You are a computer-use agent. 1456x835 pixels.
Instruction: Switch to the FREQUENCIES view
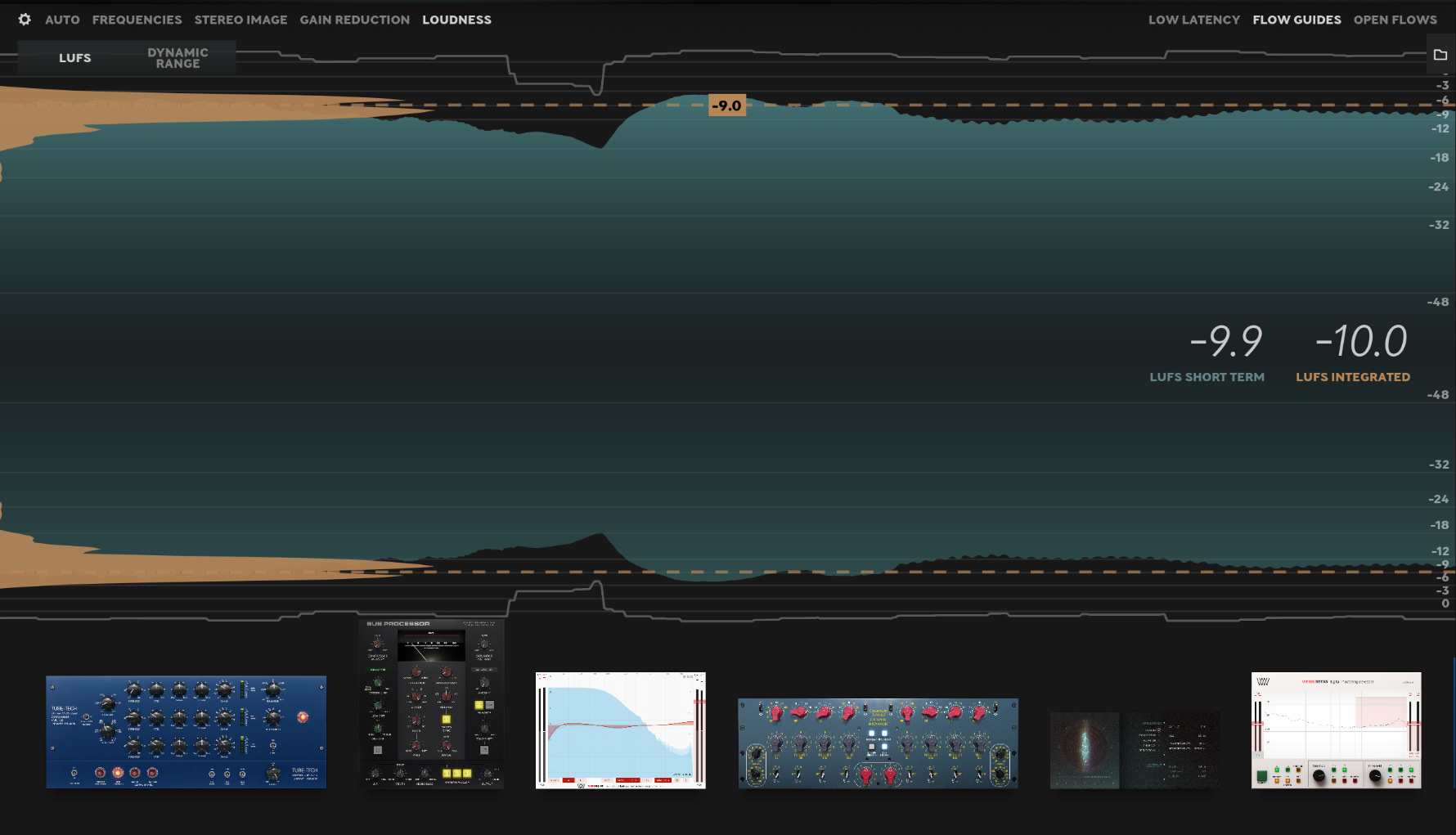click(137, 19)
